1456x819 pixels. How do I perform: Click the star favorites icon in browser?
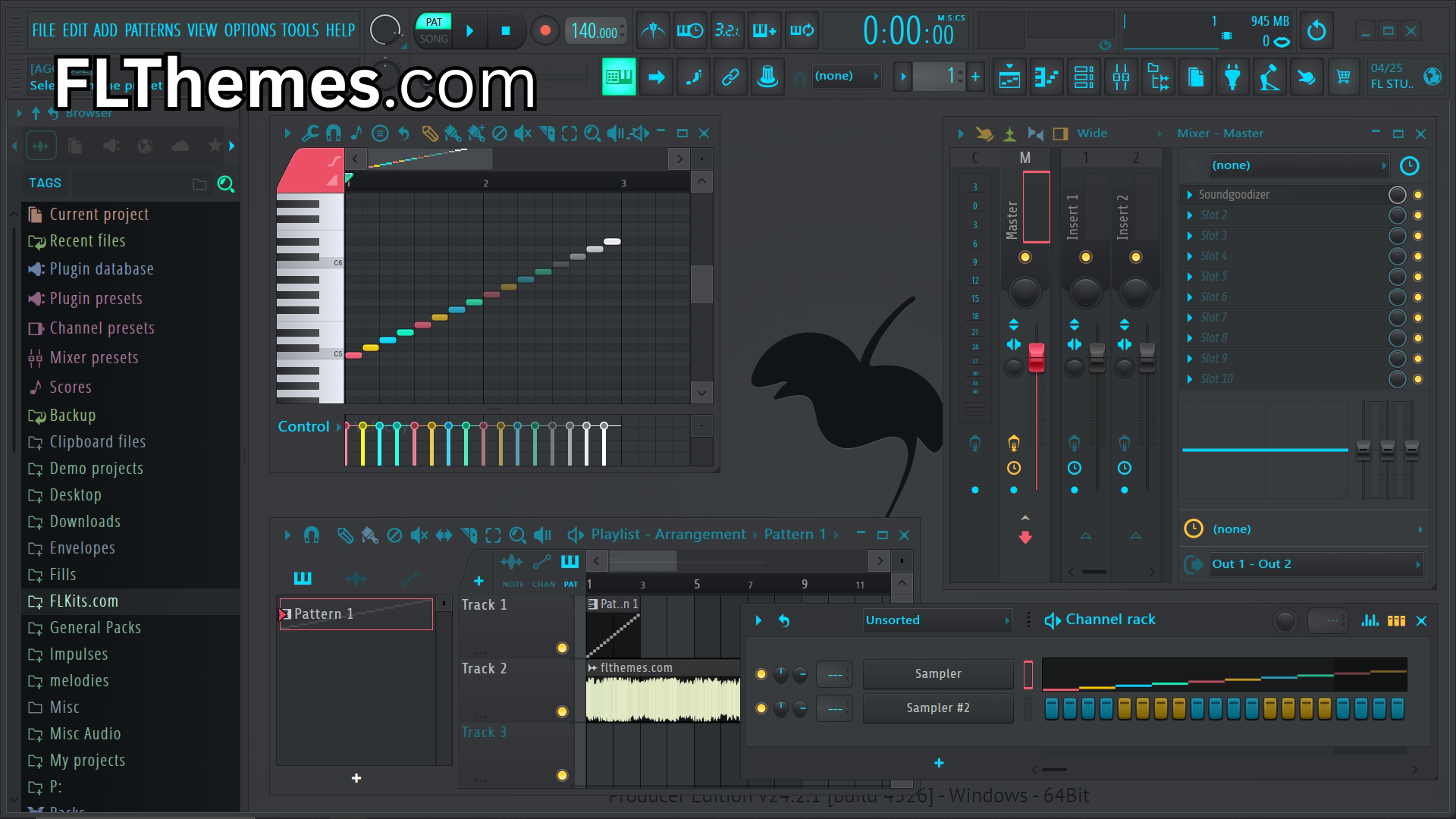point(215,146)
